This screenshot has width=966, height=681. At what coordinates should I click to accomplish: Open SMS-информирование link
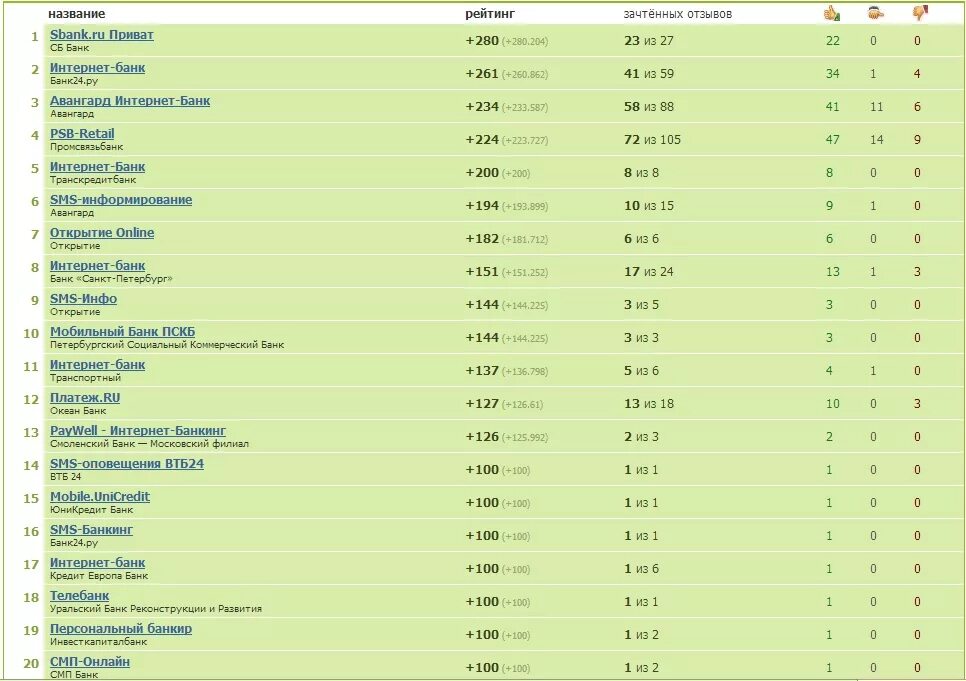pyautogui.click(x=121, y=200)
